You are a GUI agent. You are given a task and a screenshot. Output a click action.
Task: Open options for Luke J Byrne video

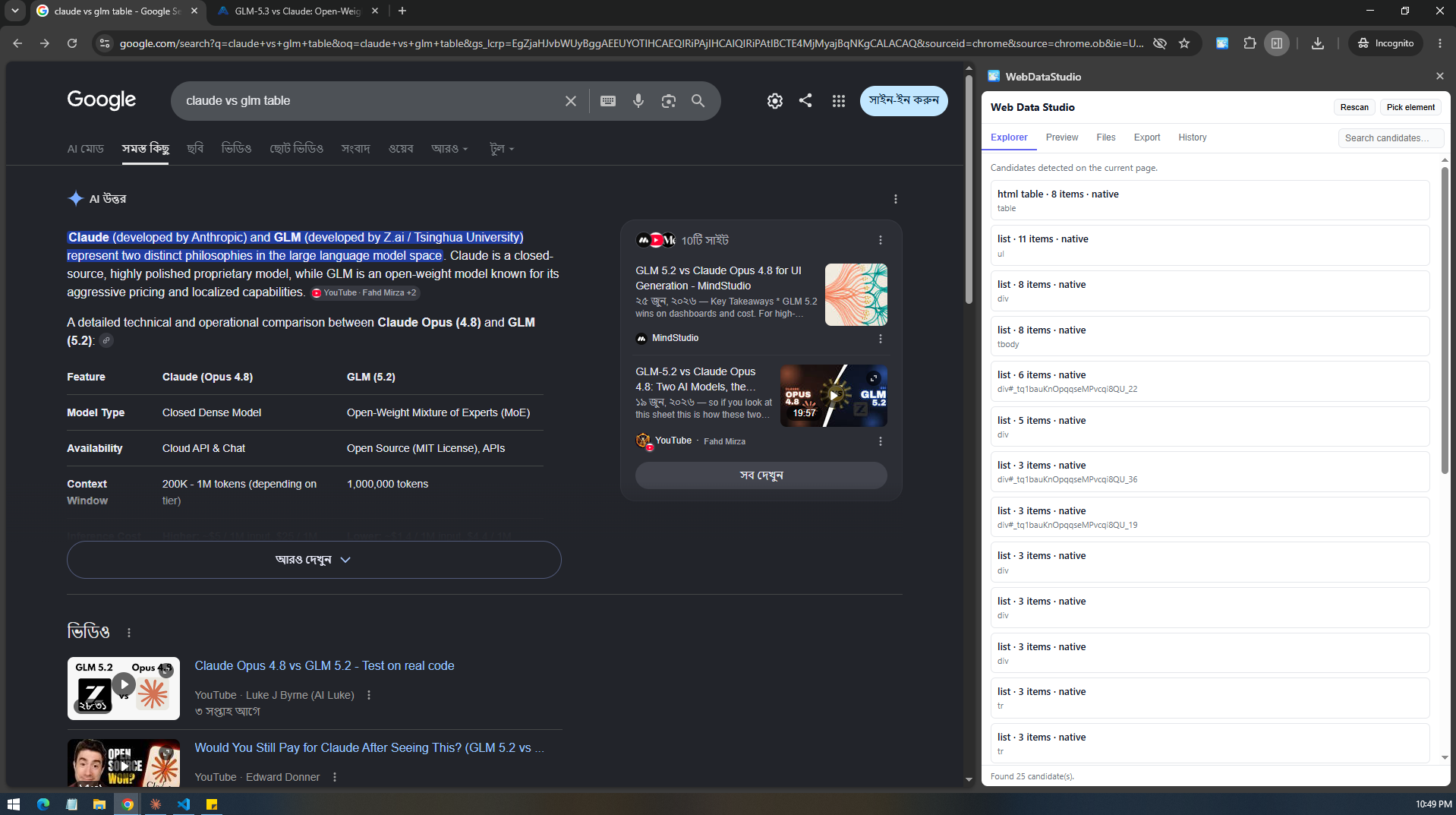click(369, 695)
